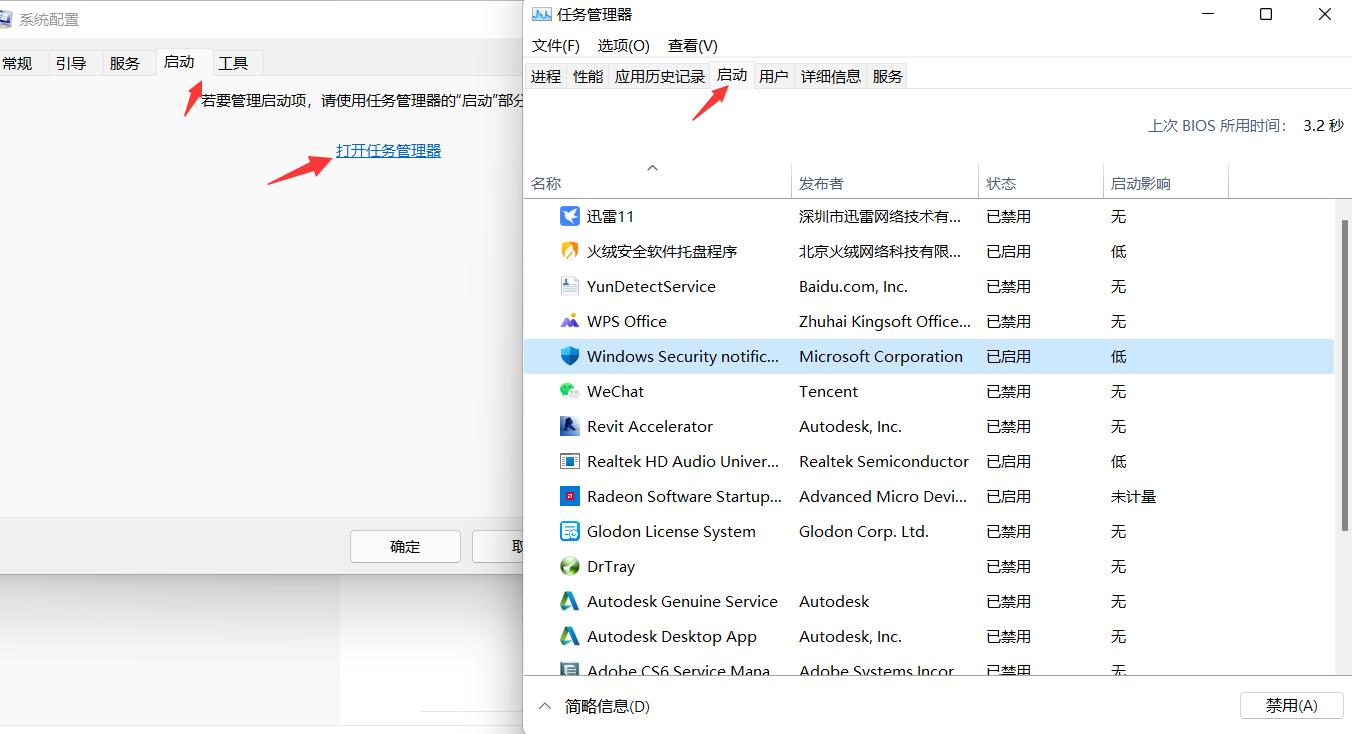Click publisher cell 北京火绒网络科技有限...
The height and width of the screenshot is (734, 1352).
point(880,251)
